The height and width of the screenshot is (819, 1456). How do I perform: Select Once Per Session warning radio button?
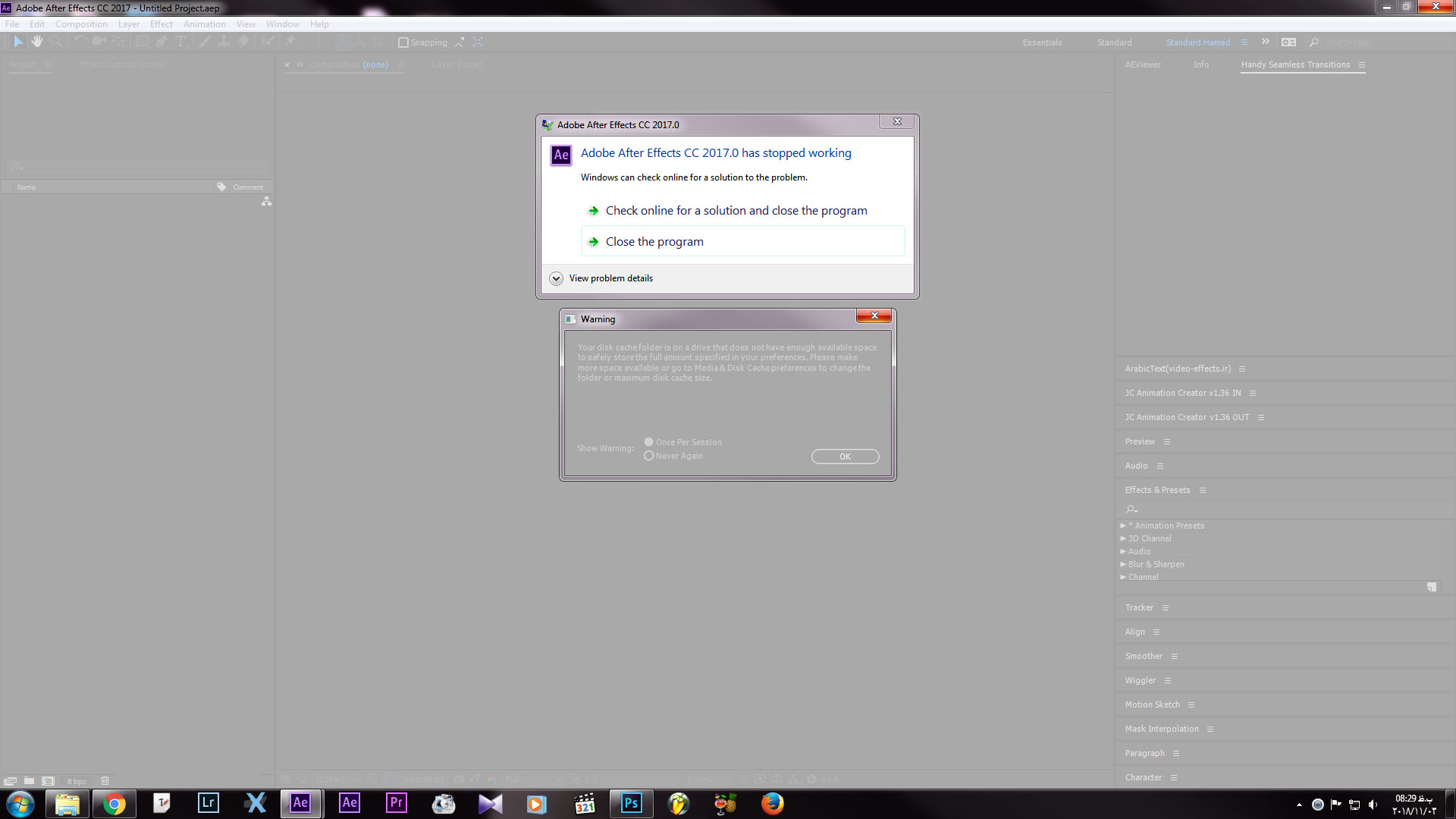tap(648, 441)
